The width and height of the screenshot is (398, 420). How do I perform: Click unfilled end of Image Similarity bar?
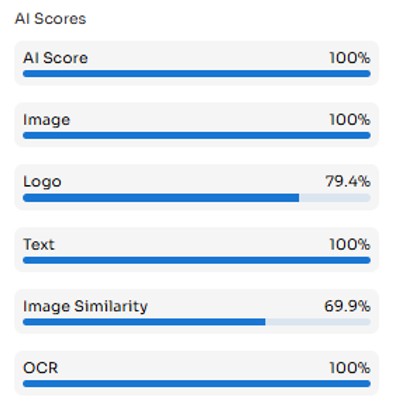pyautogui.click(x=318, y=322)
